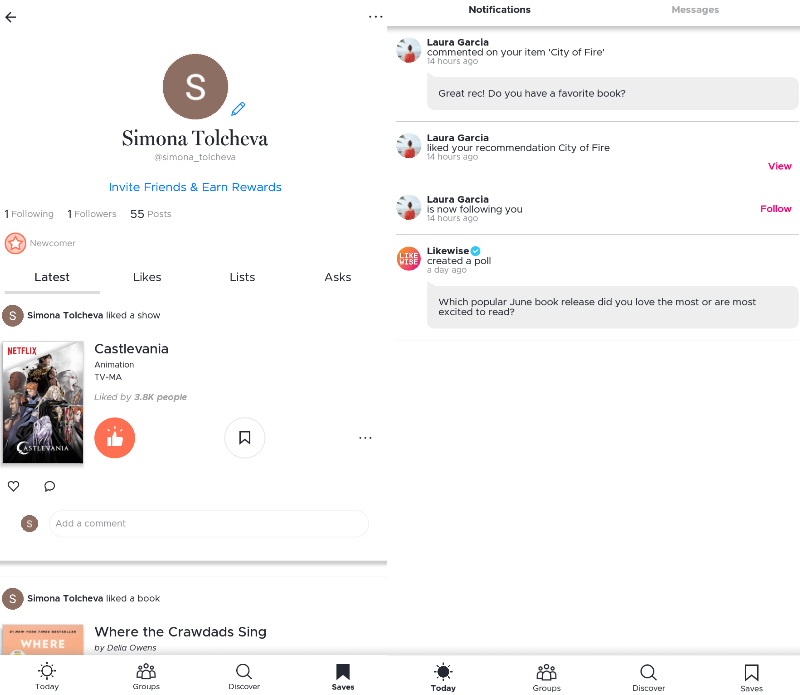
Task: Go back using the arrow on profile screen
Action: 11,17
